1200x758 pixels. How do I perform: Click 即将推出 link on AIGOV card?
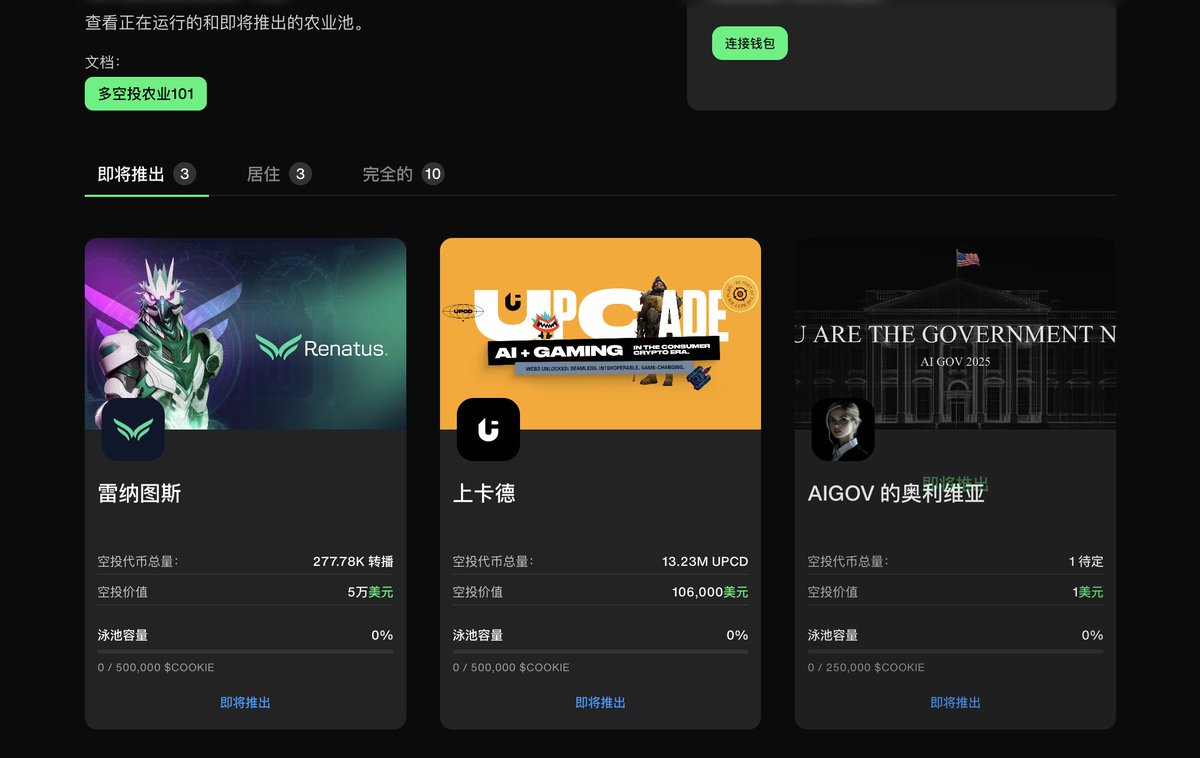[955, 703]
